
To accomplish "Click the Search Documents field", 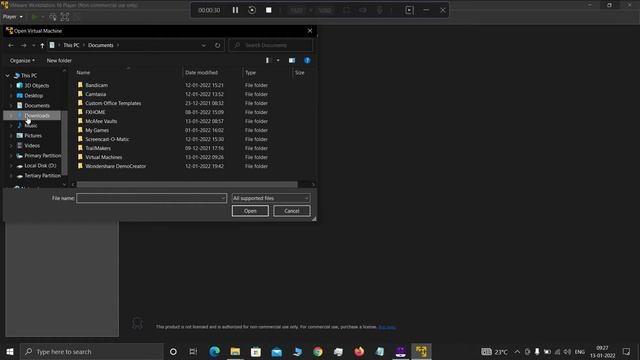I will pos(271,45).
